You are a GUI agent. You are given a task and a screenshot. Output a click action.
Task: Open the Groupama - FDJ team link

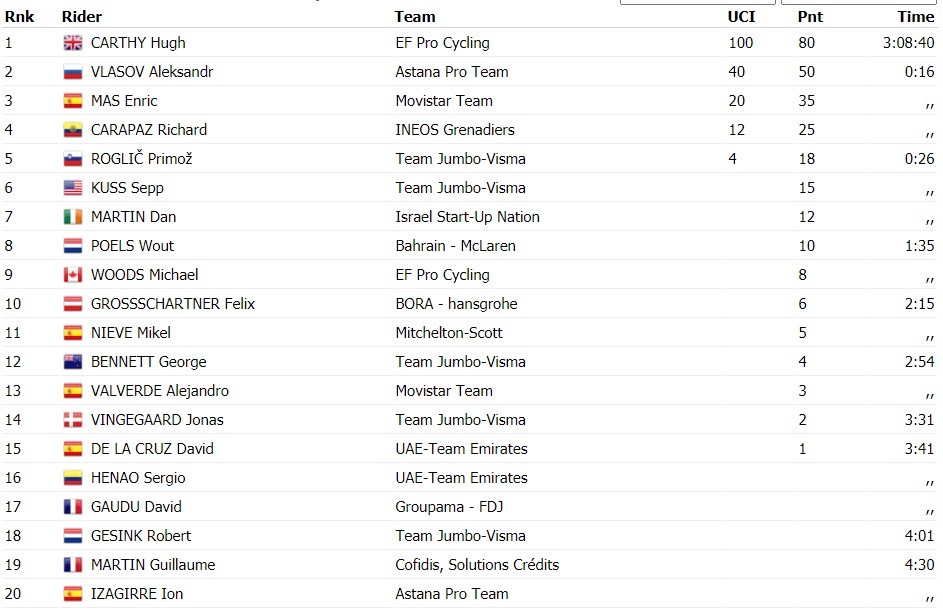click(449, 507)
